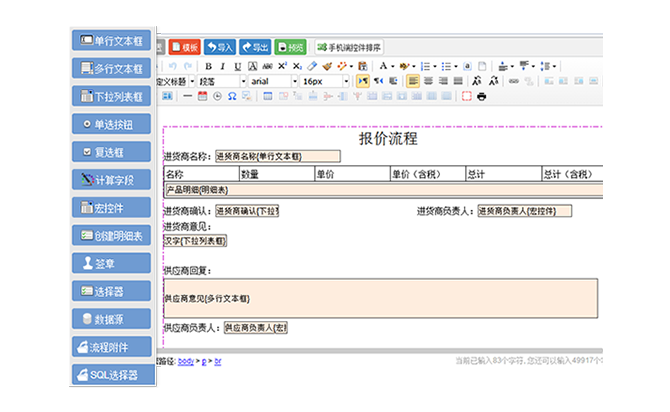Select 计算字段 in the control sidebar

(x=112, y=181)
